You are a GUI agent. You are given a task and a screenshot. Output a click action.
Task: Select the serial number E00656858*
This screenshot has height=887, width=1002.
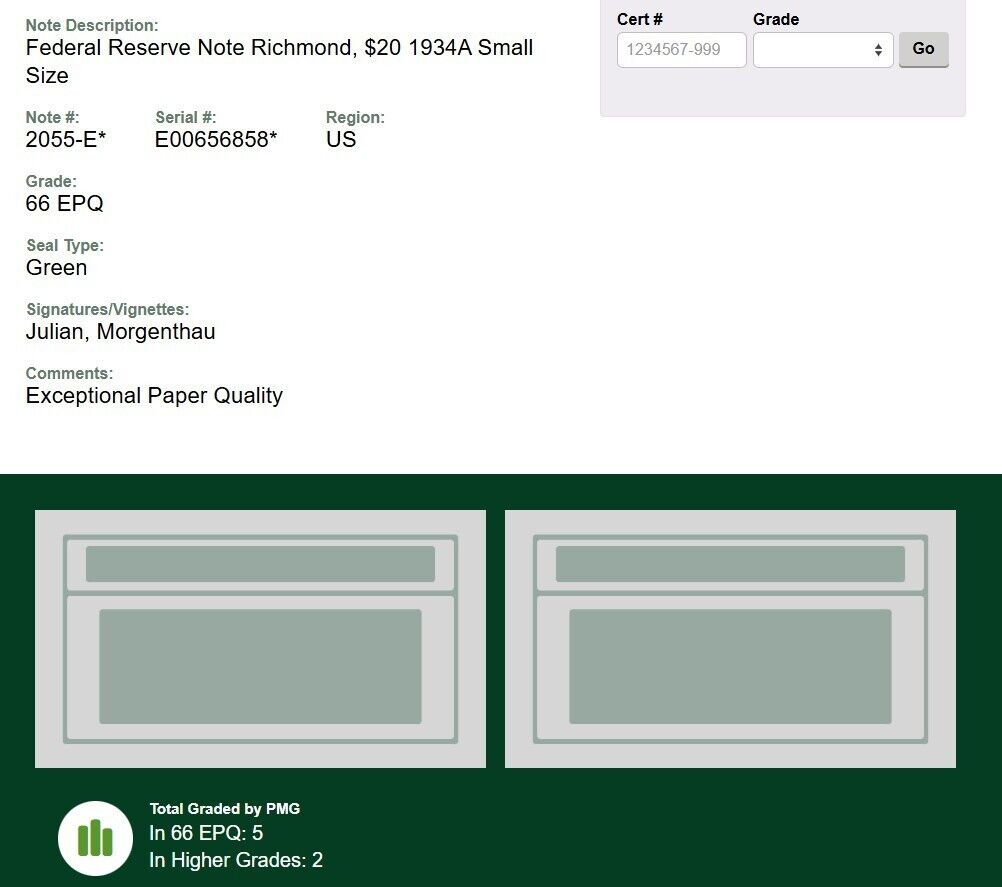[x=216, y=139]
